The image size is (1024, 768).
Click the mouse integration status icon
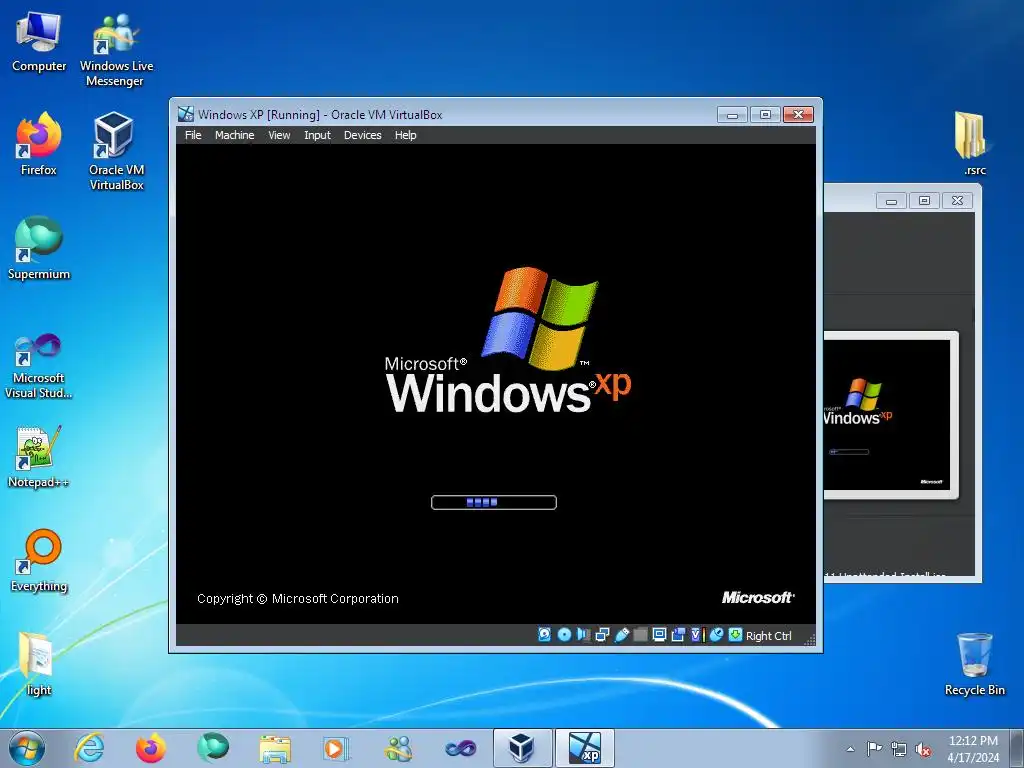(x=716, y=635)
